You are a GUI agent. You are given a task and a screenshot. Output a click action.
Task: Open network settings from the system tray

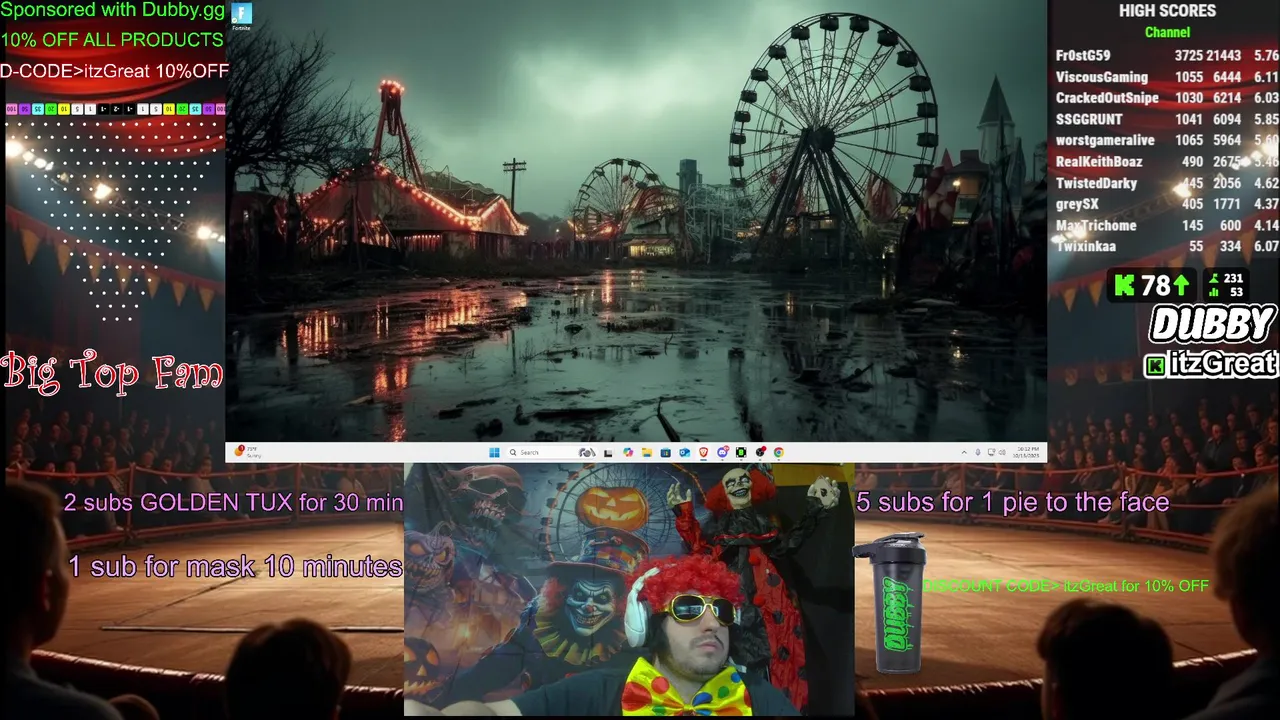pyautogui.click(x=991, y=452)
